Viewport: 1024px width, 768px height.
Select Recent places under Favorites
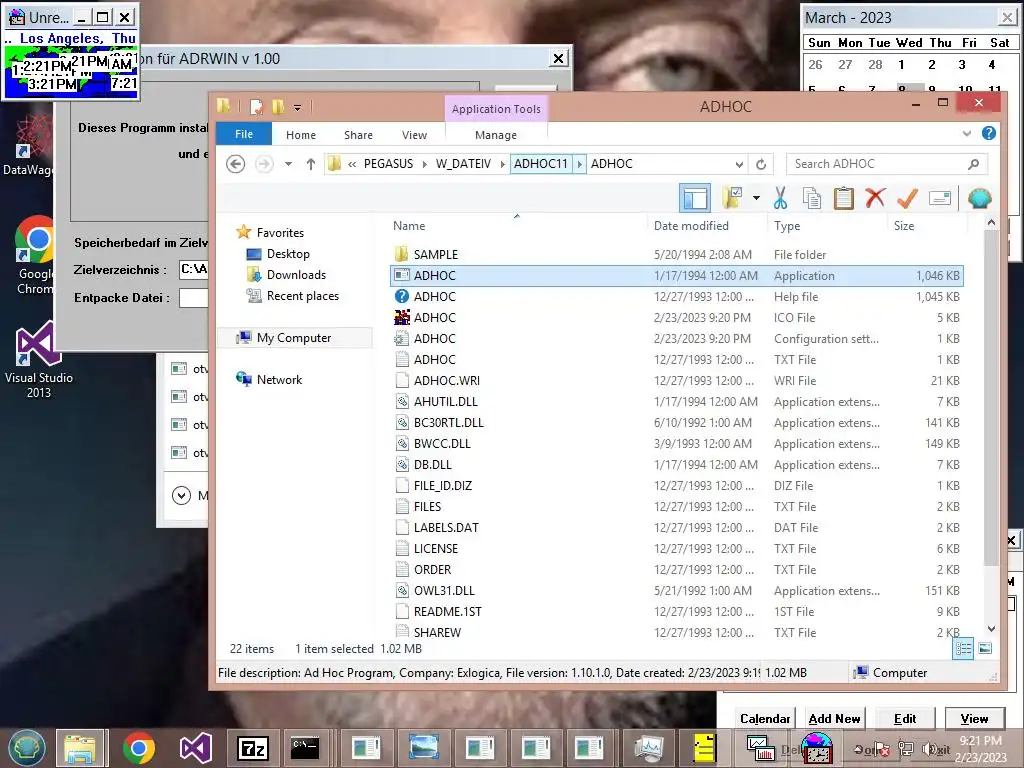point(302,295)
